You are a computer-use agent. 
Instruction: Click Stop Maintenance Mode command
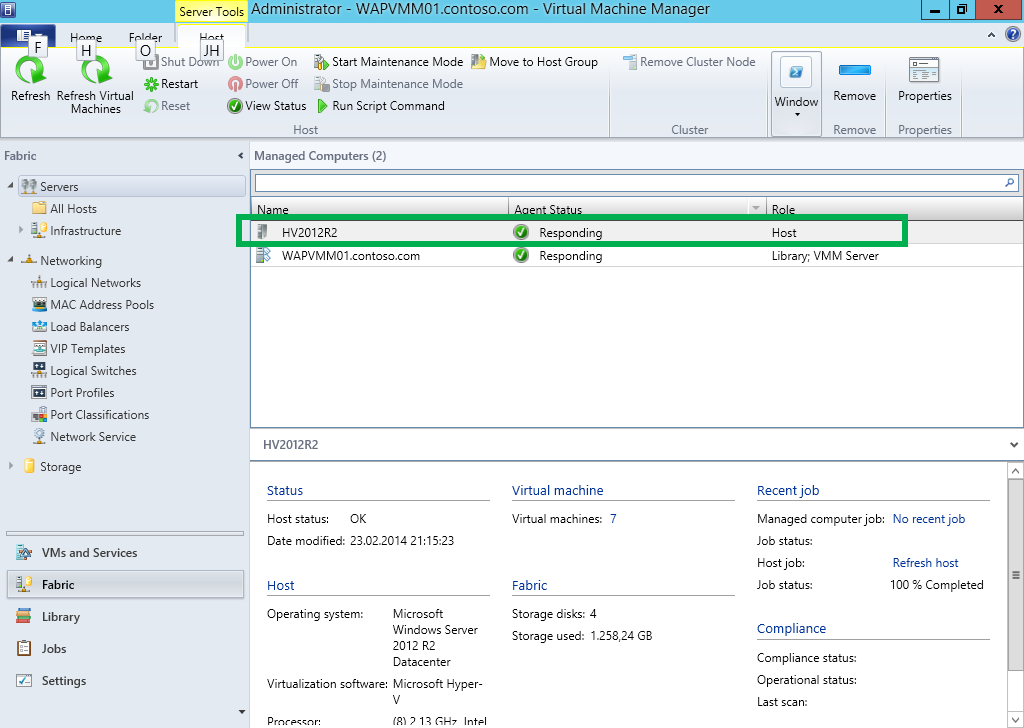(x=389, y=84)
